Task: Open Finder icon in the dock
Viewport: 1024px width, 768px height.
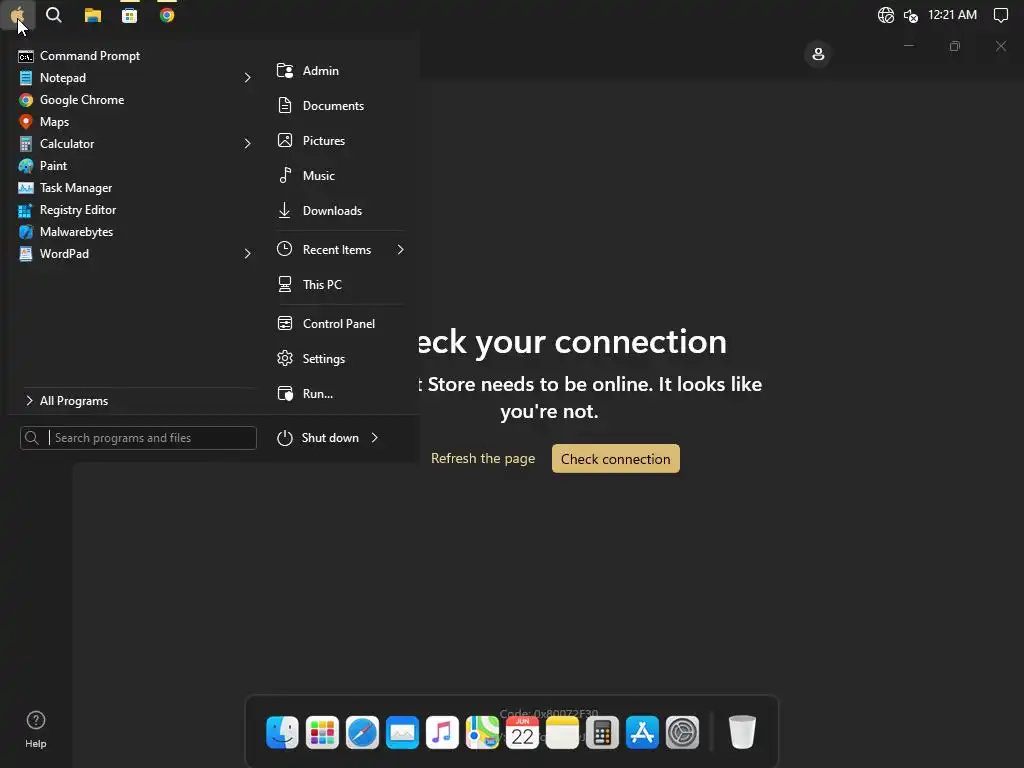Action: pyautogui.click(x=282, y=732)
